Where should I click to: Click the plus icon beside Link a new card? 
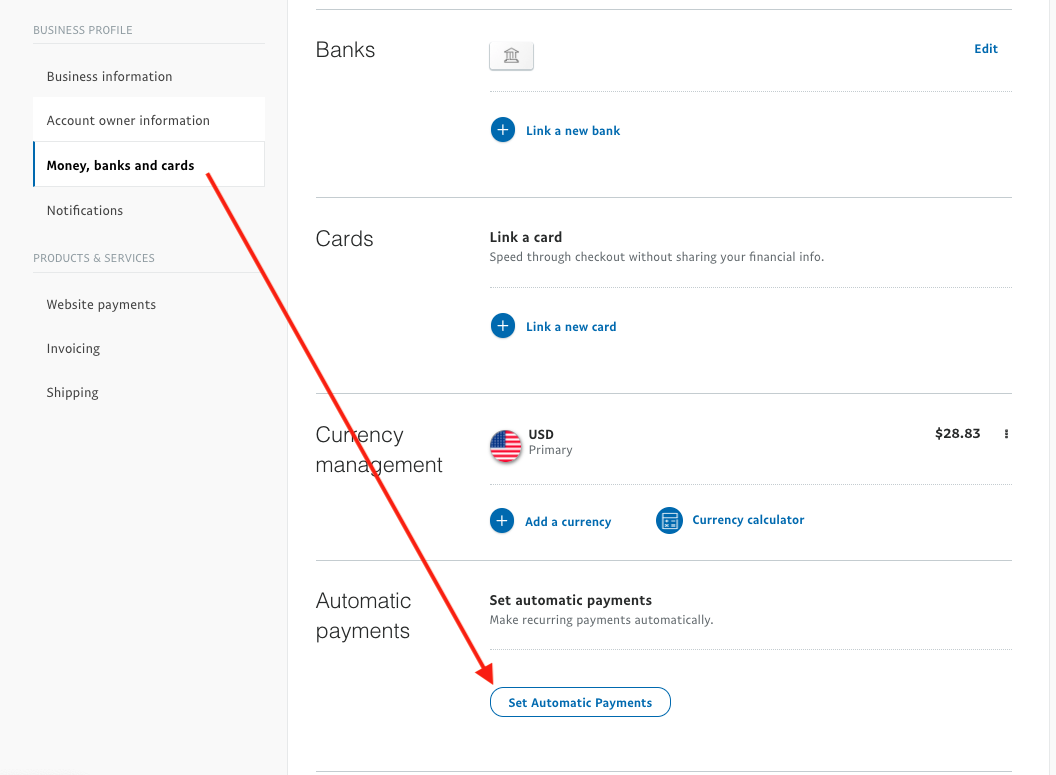(502, 326)
